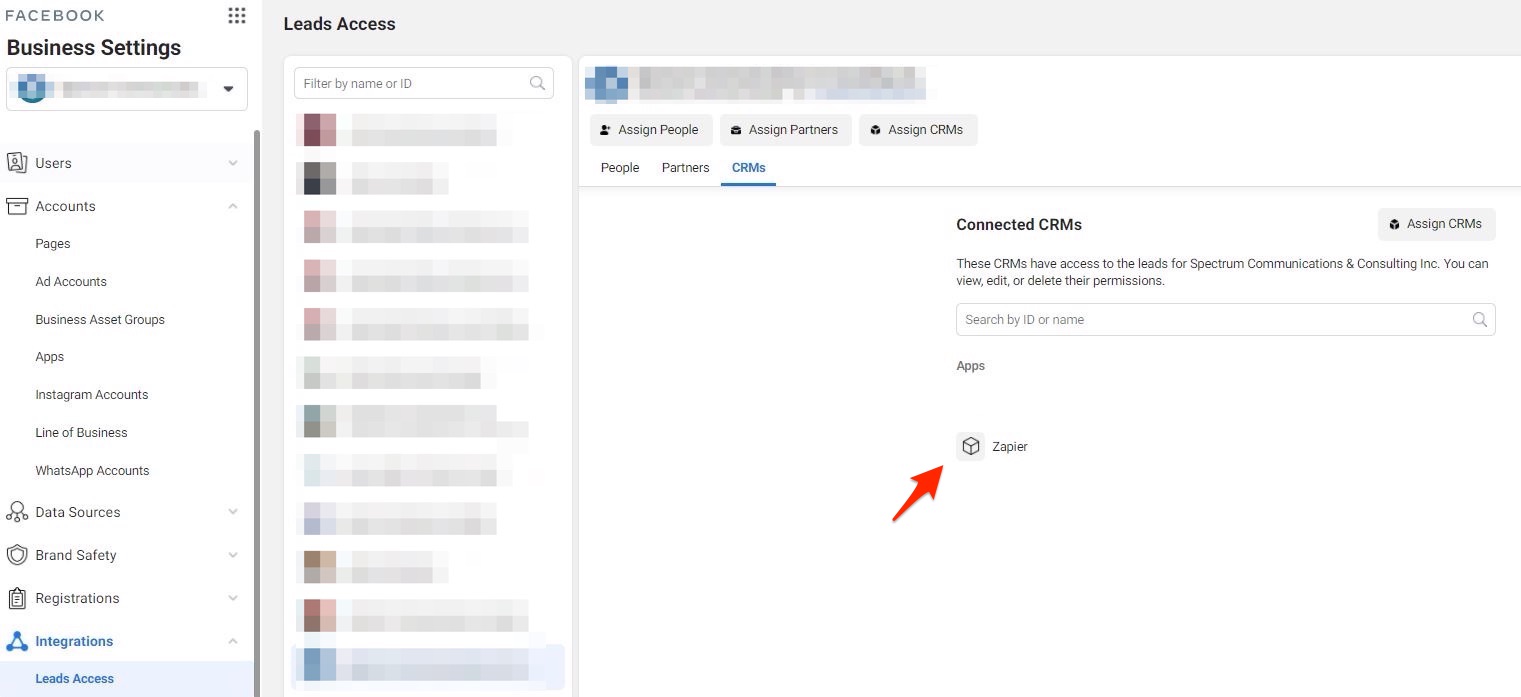Click the Data Sources icon
Image resolution: width=1521 pixels, height=697 pixels.
pyautogui.click(x=17, y=512)
